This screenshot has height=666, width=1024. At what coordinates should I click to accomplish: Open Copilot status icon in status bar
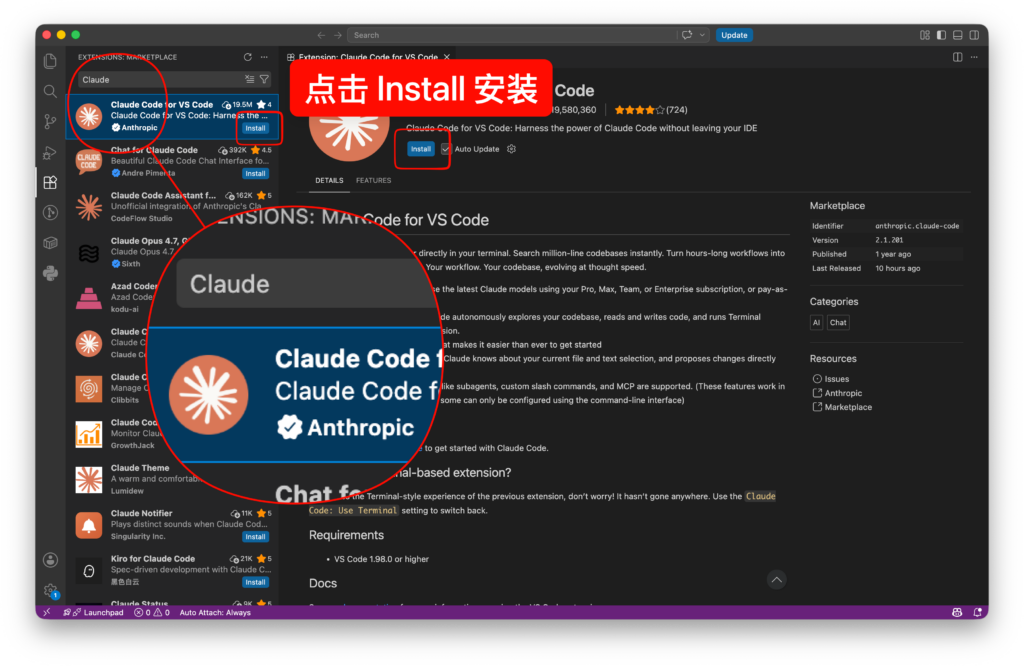957,612
